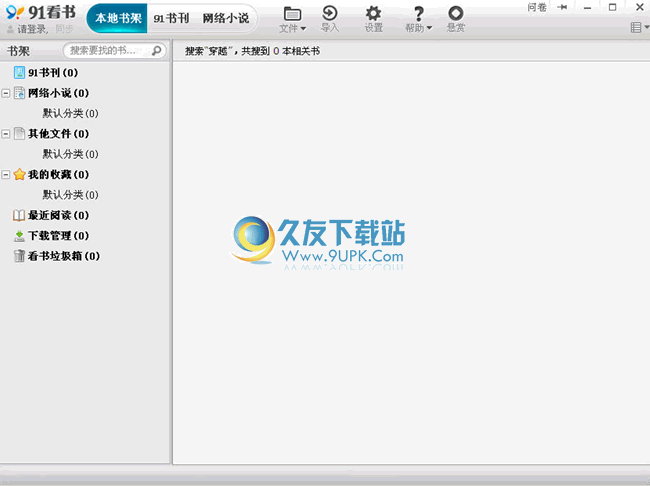Switch to the 网络小说 tab
This screenshot has height=486, width=650.
(226, 18)
